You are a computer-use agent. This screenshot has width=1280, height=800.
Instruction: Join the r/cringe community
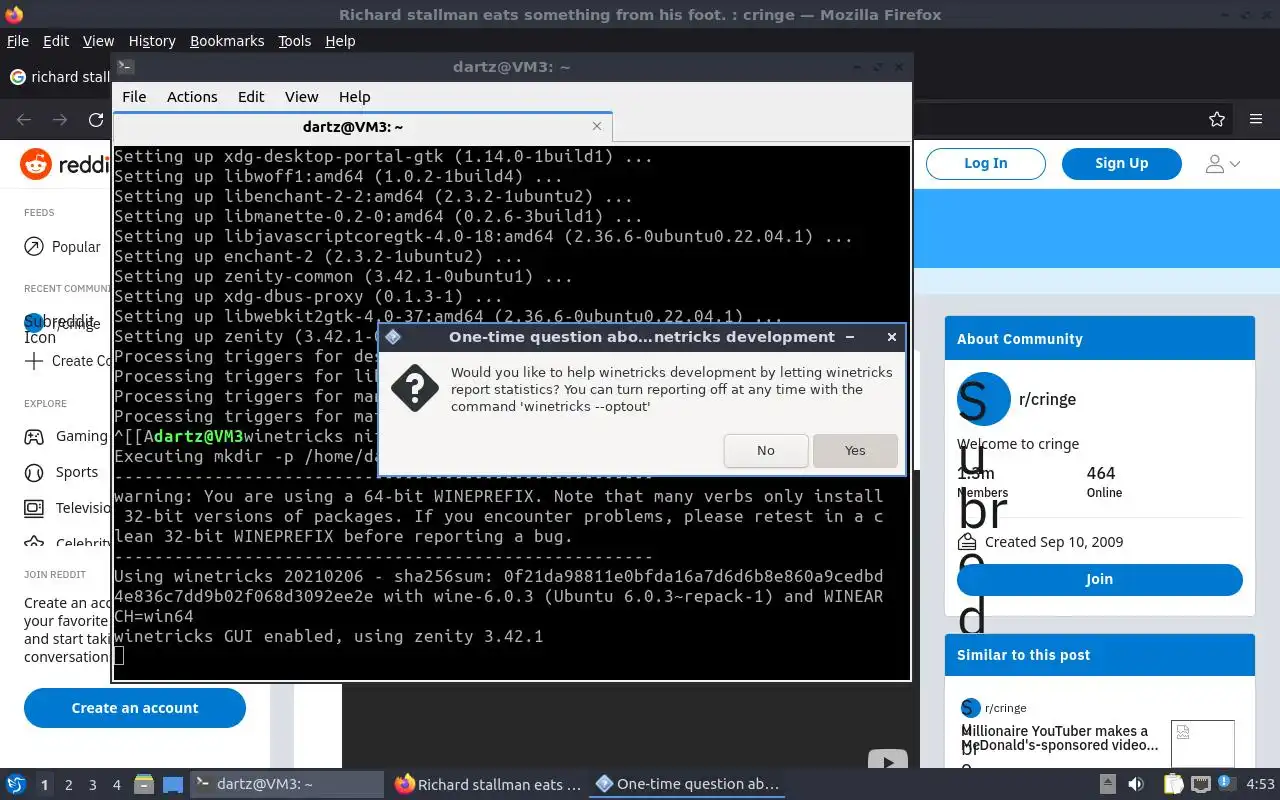point(1099,579)
